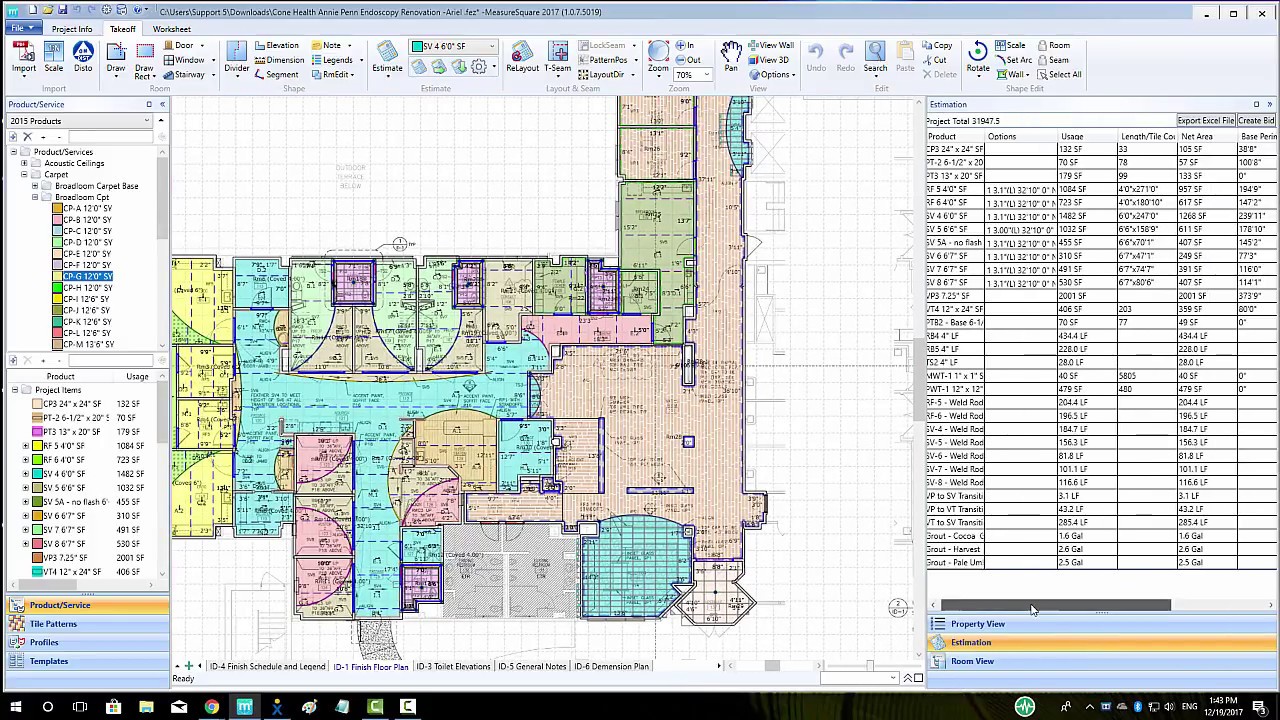The height and width of the screenshot is (720, 1280).
Task: Select the Draw room tool
Action: click(116, 57)
